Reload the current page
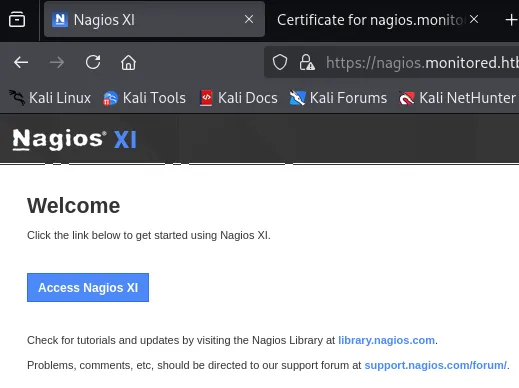The height and width of the screenshot is (388, 519). 93,62
